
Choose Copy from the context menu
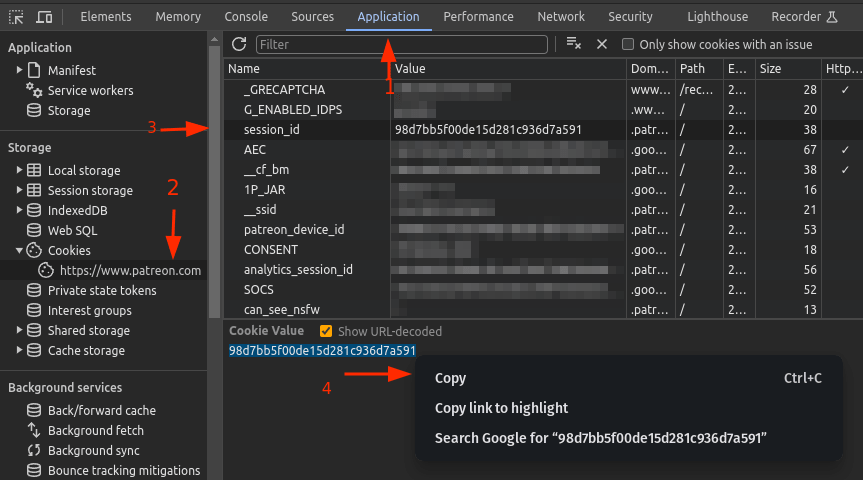coord(451,379)
